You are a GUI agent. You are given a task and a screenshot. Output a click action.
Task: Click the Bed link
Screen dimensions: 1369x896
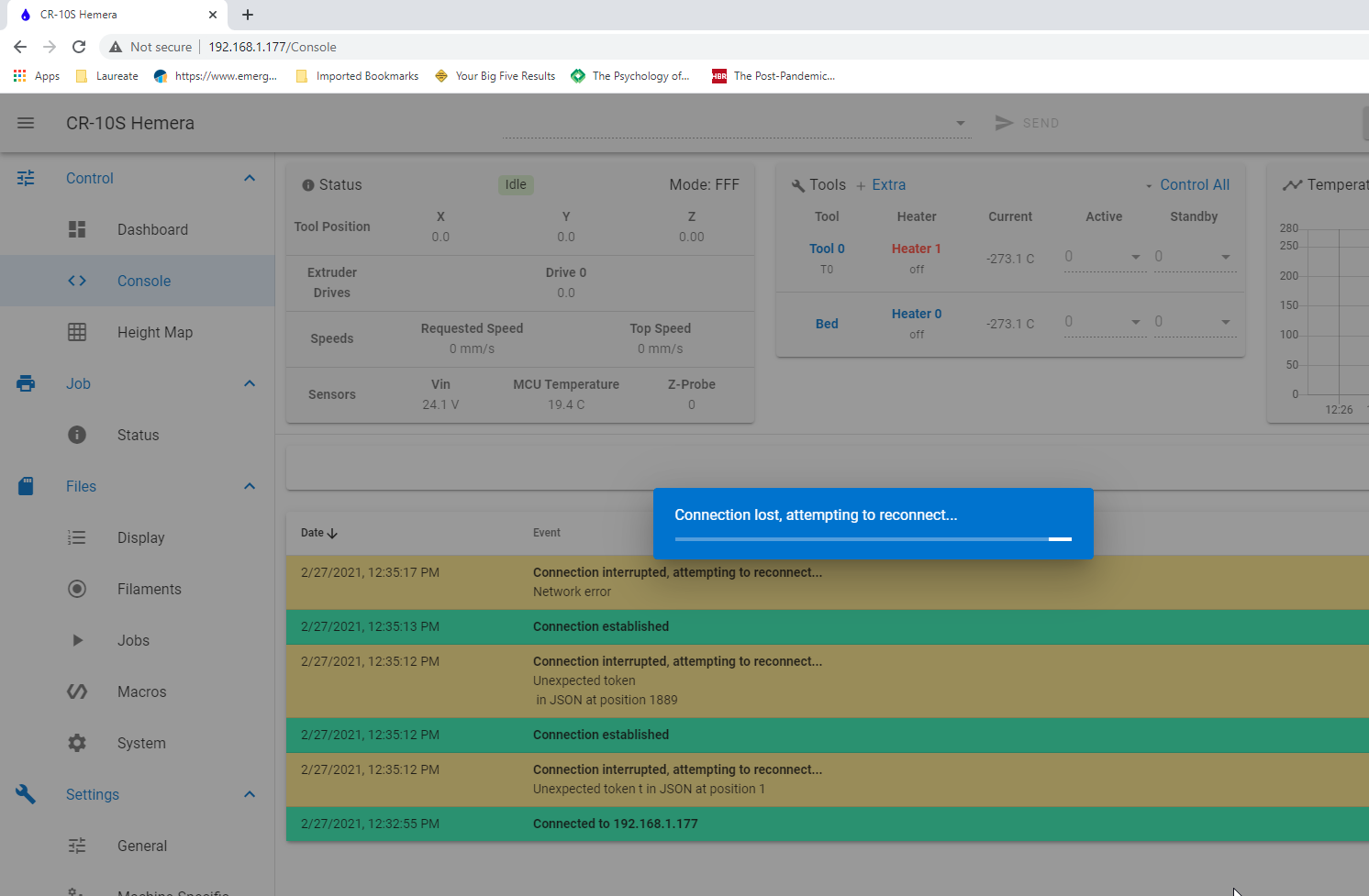point(827,324)
